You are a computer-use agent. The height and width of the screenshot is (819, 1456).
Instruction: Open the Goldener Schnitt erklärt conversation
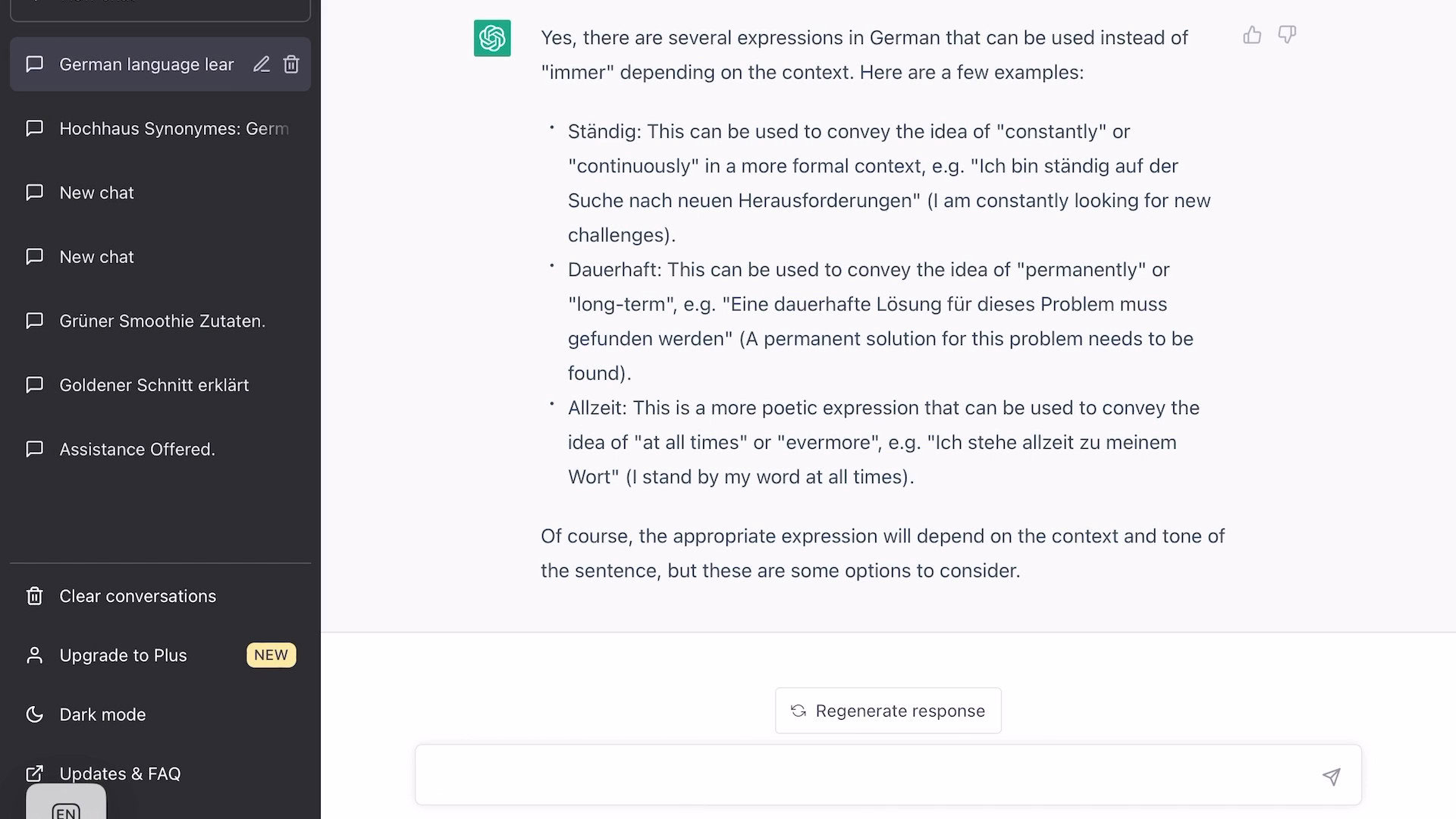[x=154, y=384]
